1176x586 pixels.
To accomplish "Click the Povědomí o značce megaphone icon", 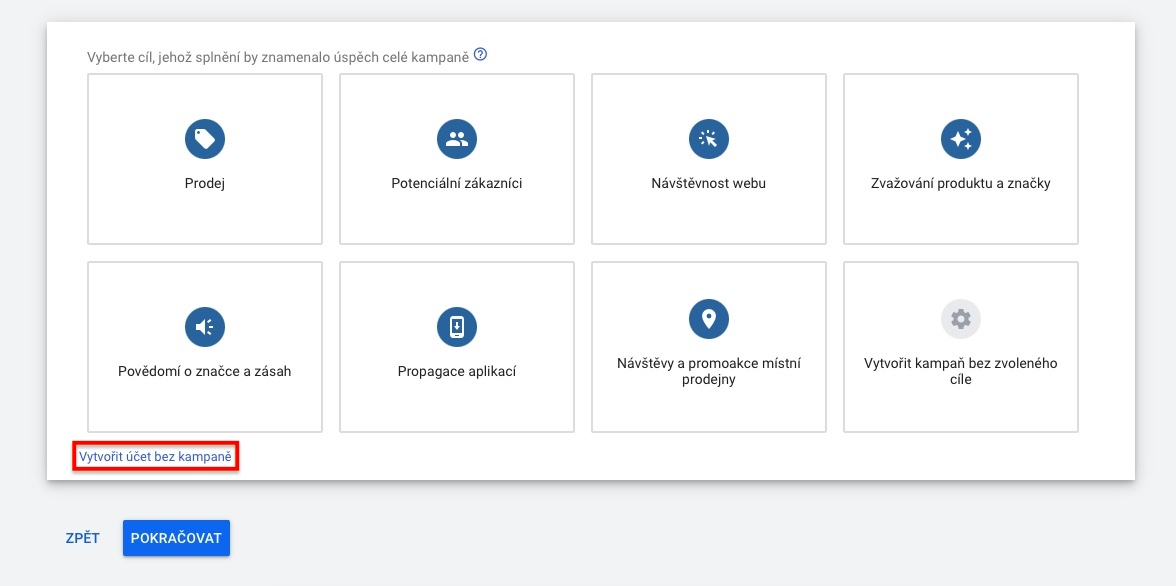I will point(205,327).
